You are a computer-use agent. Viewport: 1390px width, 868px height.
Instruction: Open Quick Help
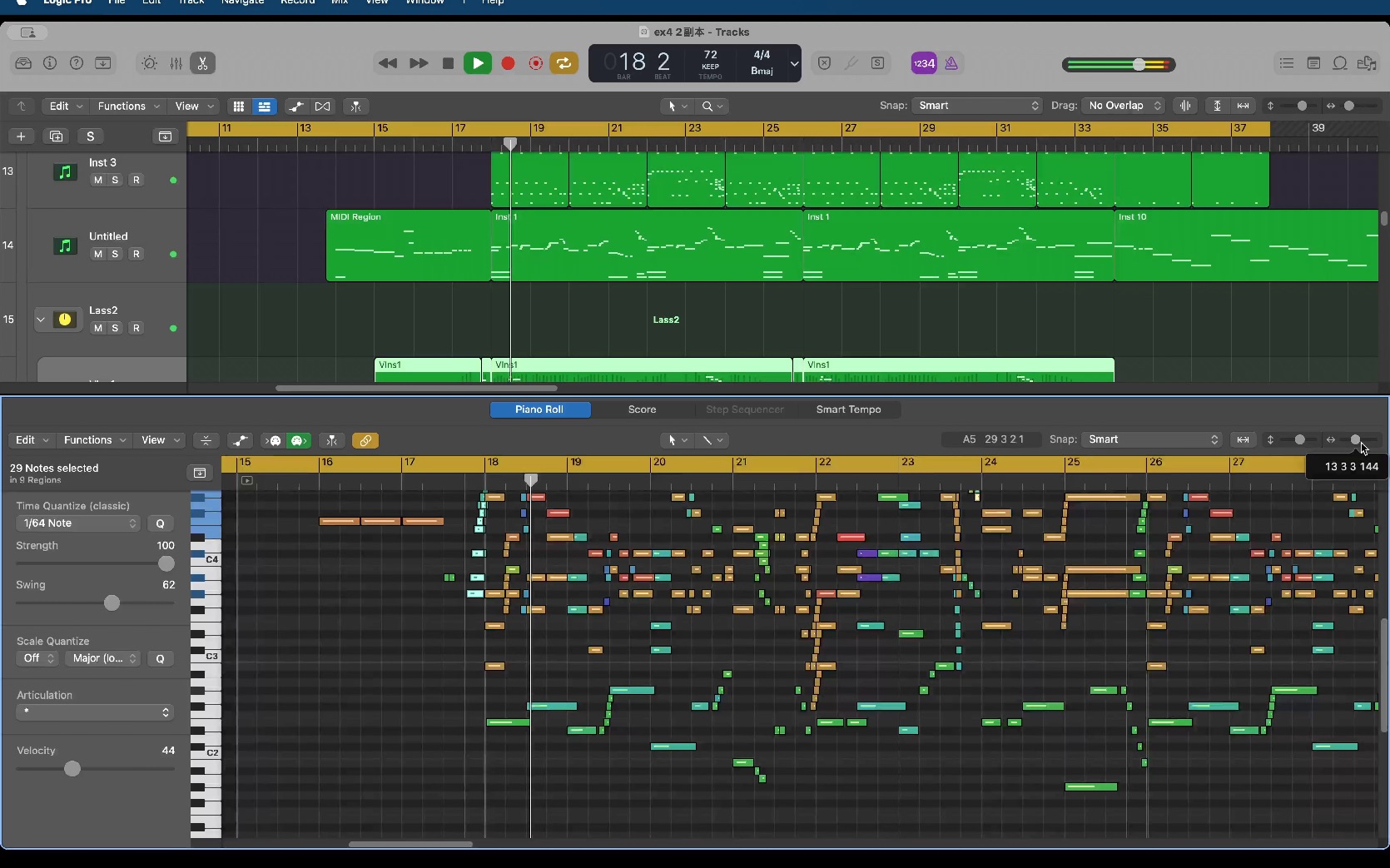click(77, 63)
